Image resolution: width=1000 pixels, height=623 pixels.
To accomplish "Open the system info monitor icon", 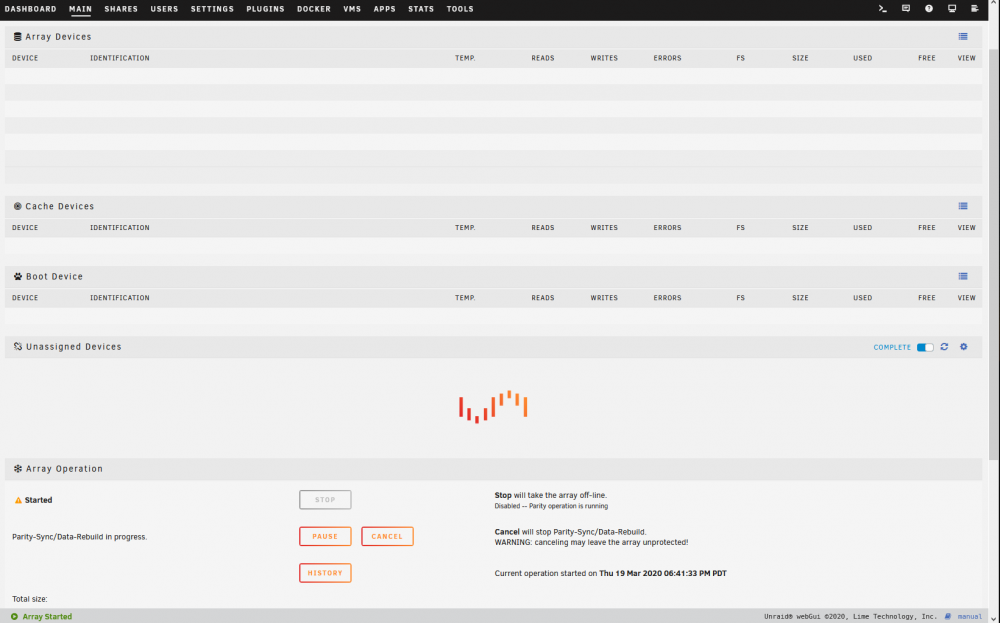I will point(952,9).
